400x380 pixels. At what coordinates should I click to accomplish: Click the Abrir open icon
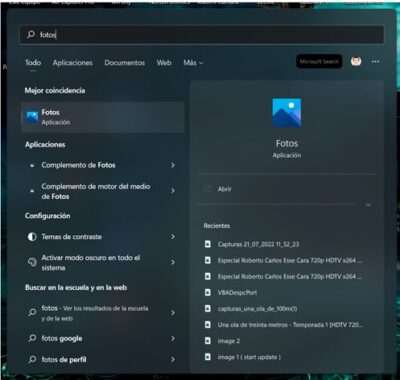point(207,189)
